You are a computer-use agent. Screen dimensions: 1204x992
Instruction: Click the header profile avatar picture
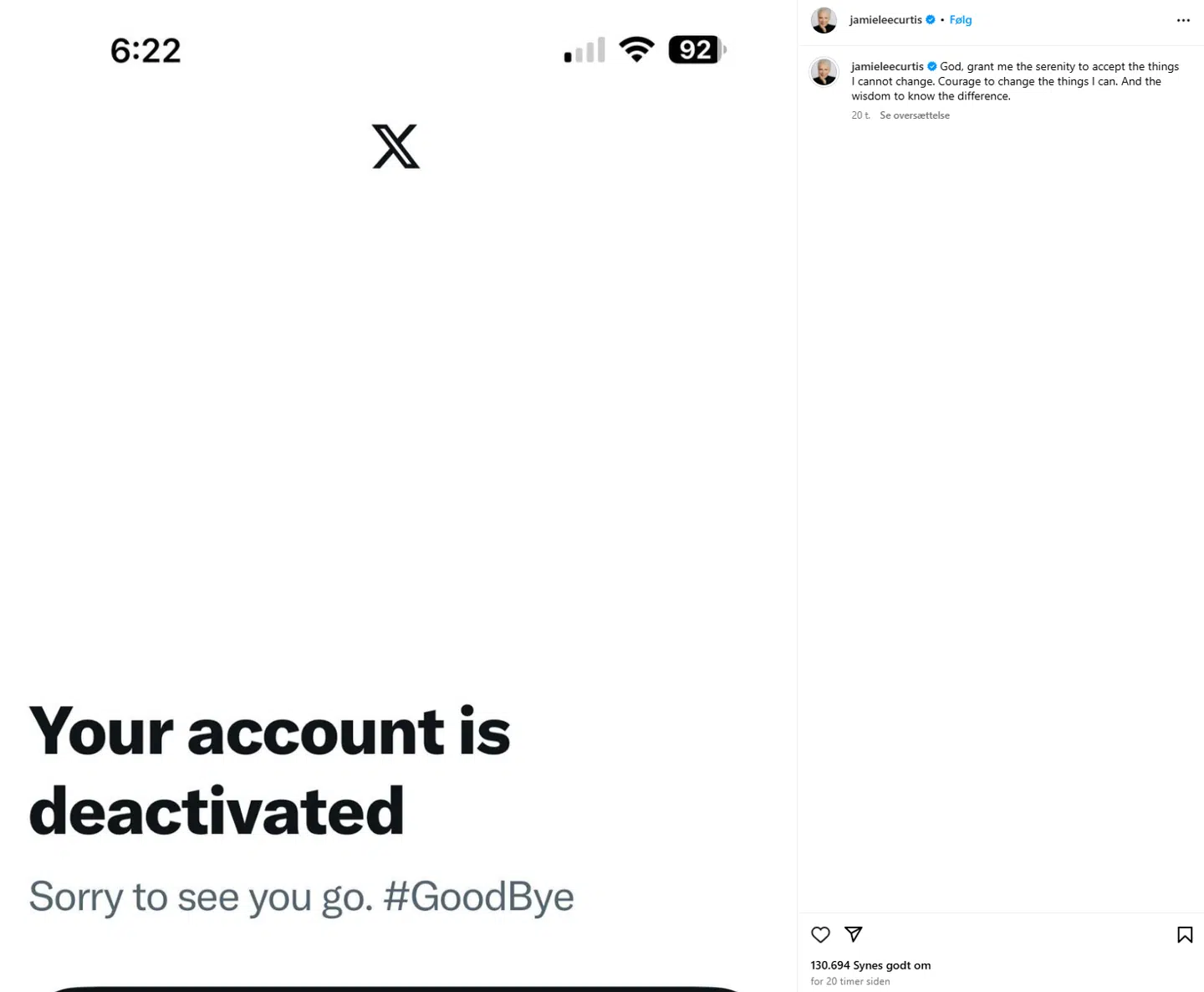(x=824, y=20)
